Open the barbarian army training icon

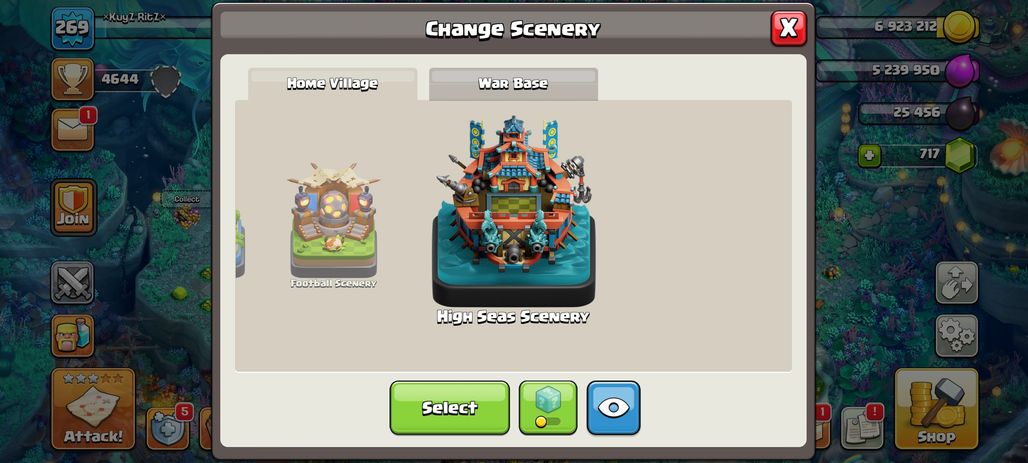[72, 336]
